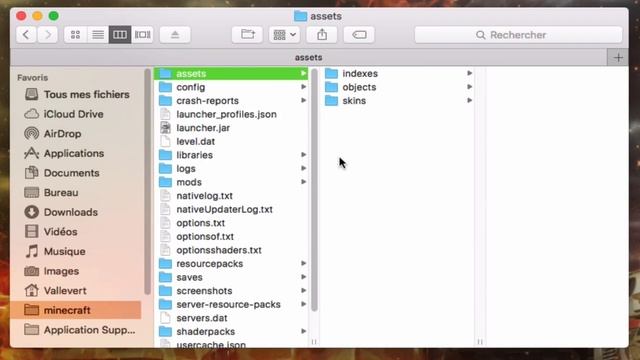Click the share toolbar button

(322, 35)
